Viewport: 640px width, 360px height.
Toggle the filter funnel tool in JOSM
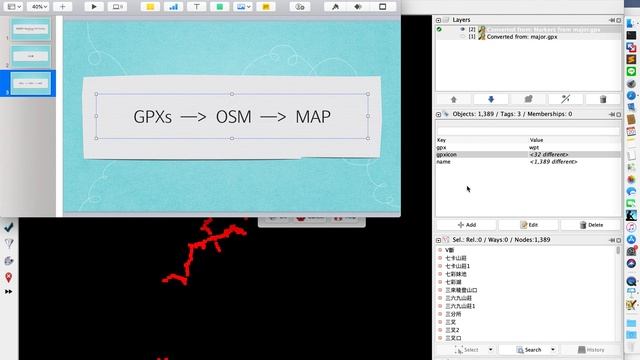[x=9, y=244]
